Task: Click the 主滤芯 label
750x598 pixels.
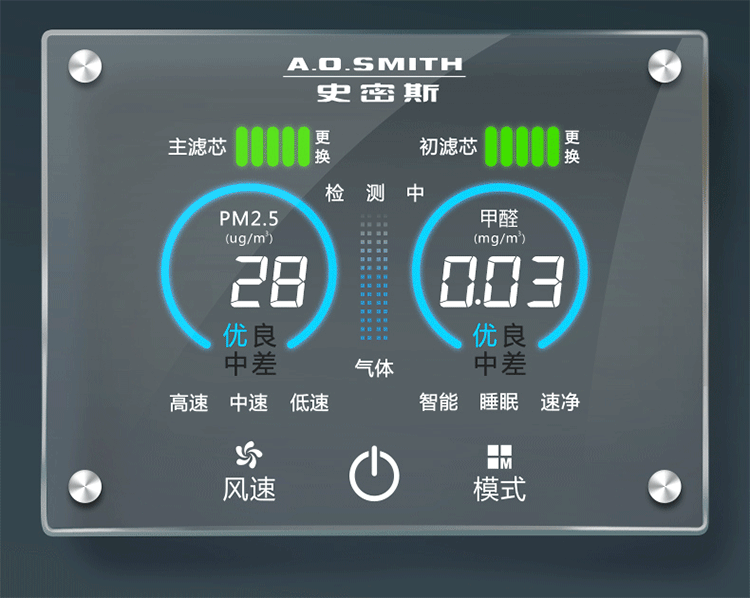Action: [x=197, y=147]
